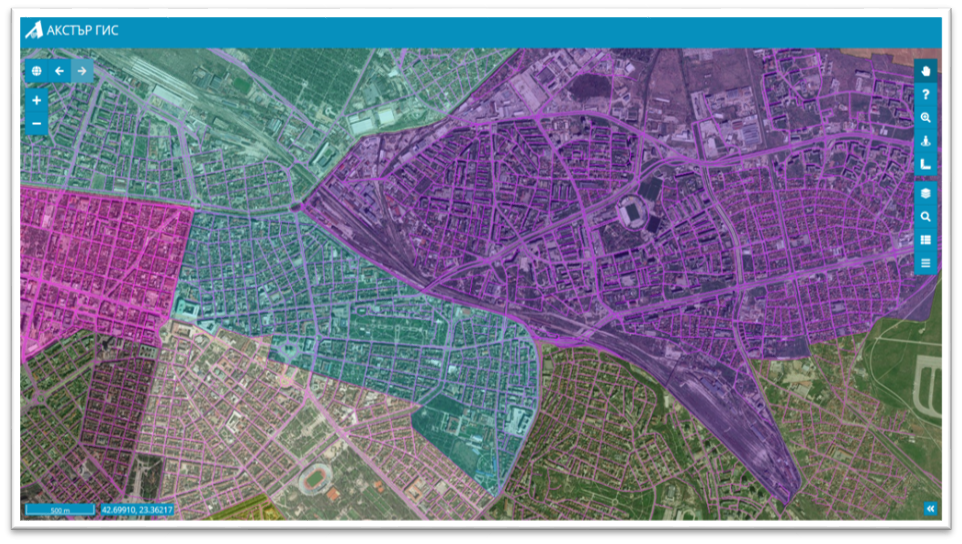Screen dimensions: 962x544
Task: Click the coordinates display 42.69910, 23.36217
Action: coord(137,510)
